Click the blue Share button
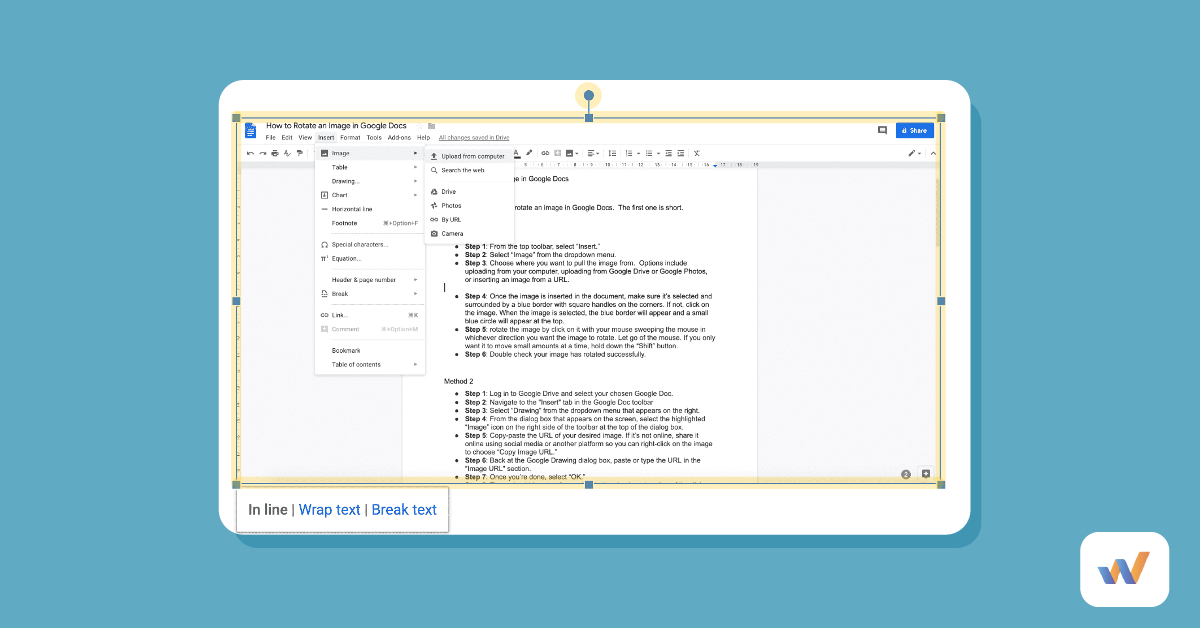This screenshot has width=1200, height=628. pos(913,130)
